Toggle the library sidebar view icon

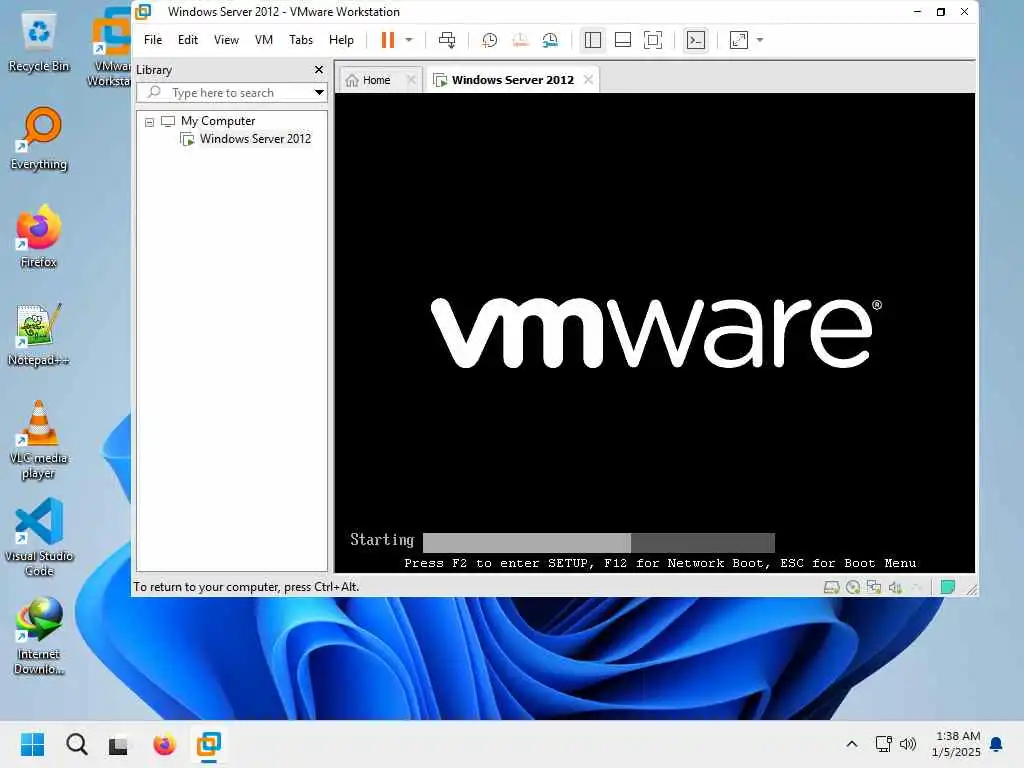pos(592,40)
